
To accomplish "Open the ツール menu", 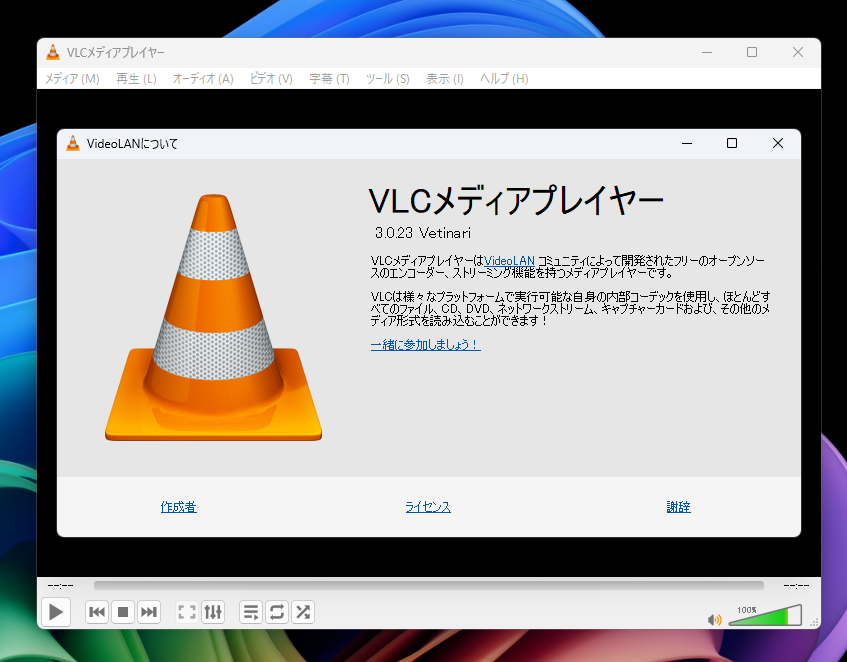I will pyautogui.click(x=387, y=78).
